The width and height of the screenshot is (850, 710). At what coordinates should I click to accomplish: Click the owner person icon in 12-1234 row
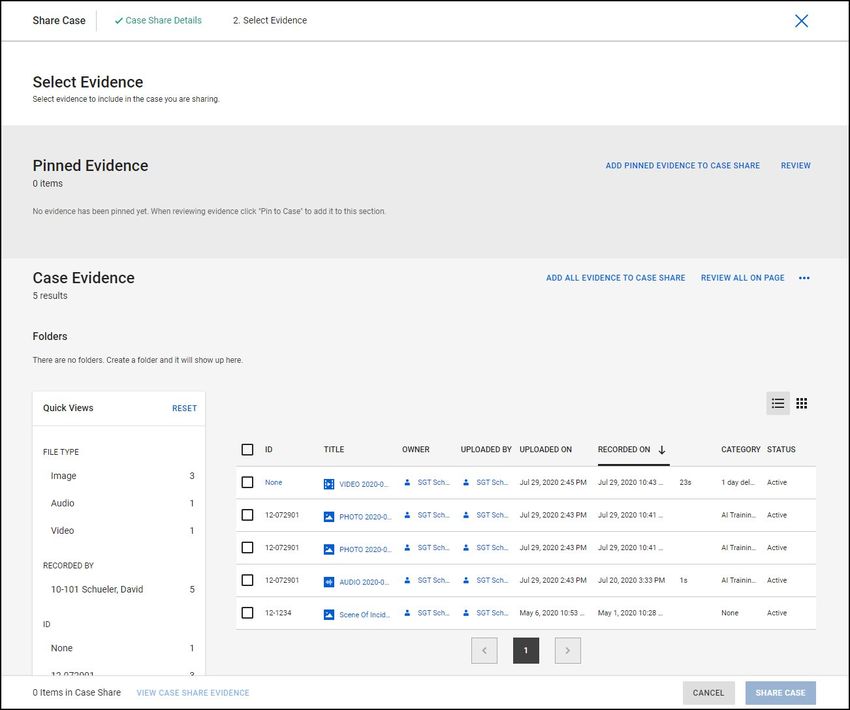coord(407,612)
